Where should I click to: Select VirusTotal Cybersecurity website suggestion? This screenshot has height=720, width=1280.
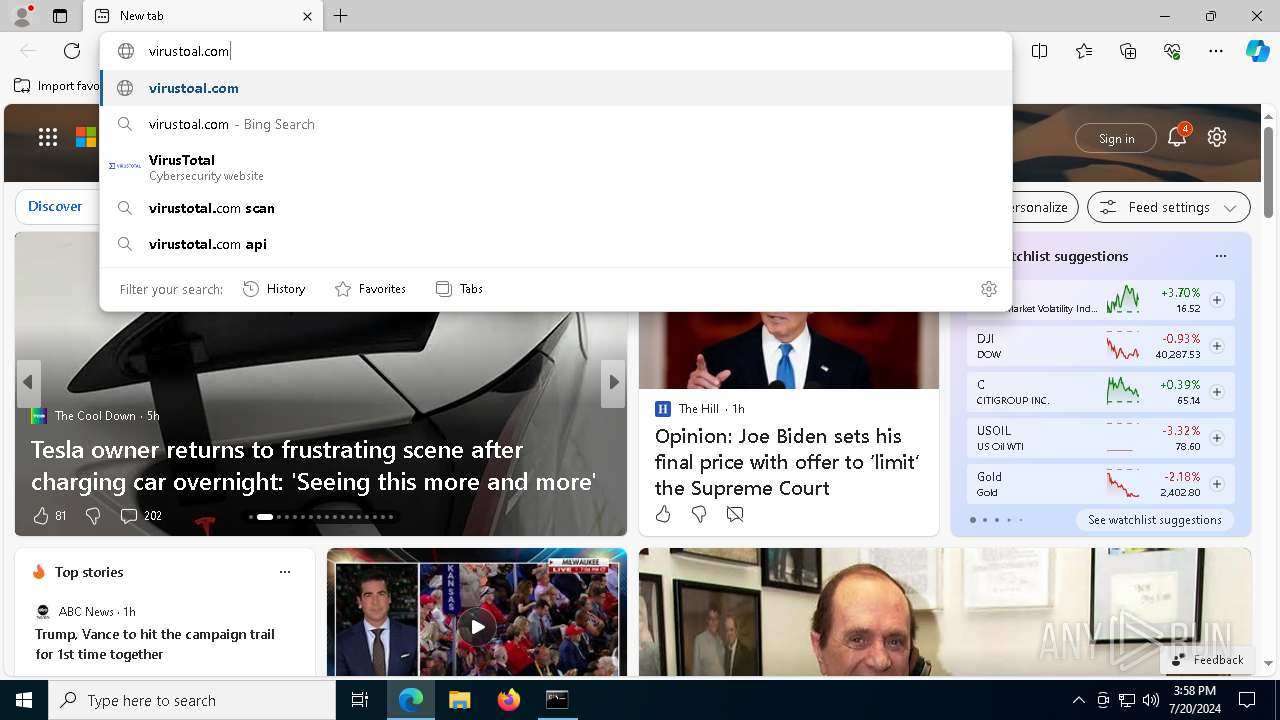(x=556, y=167)
